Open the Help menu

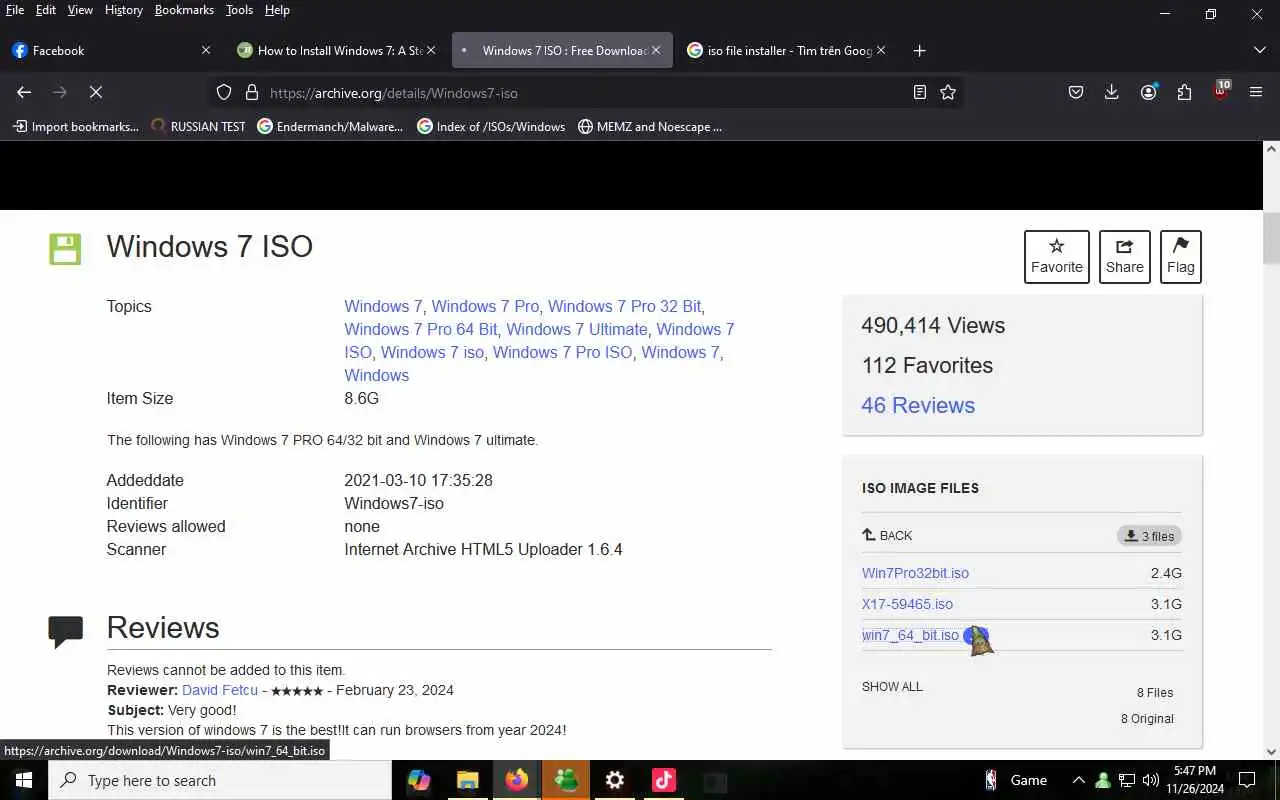[x=277, y=10]
